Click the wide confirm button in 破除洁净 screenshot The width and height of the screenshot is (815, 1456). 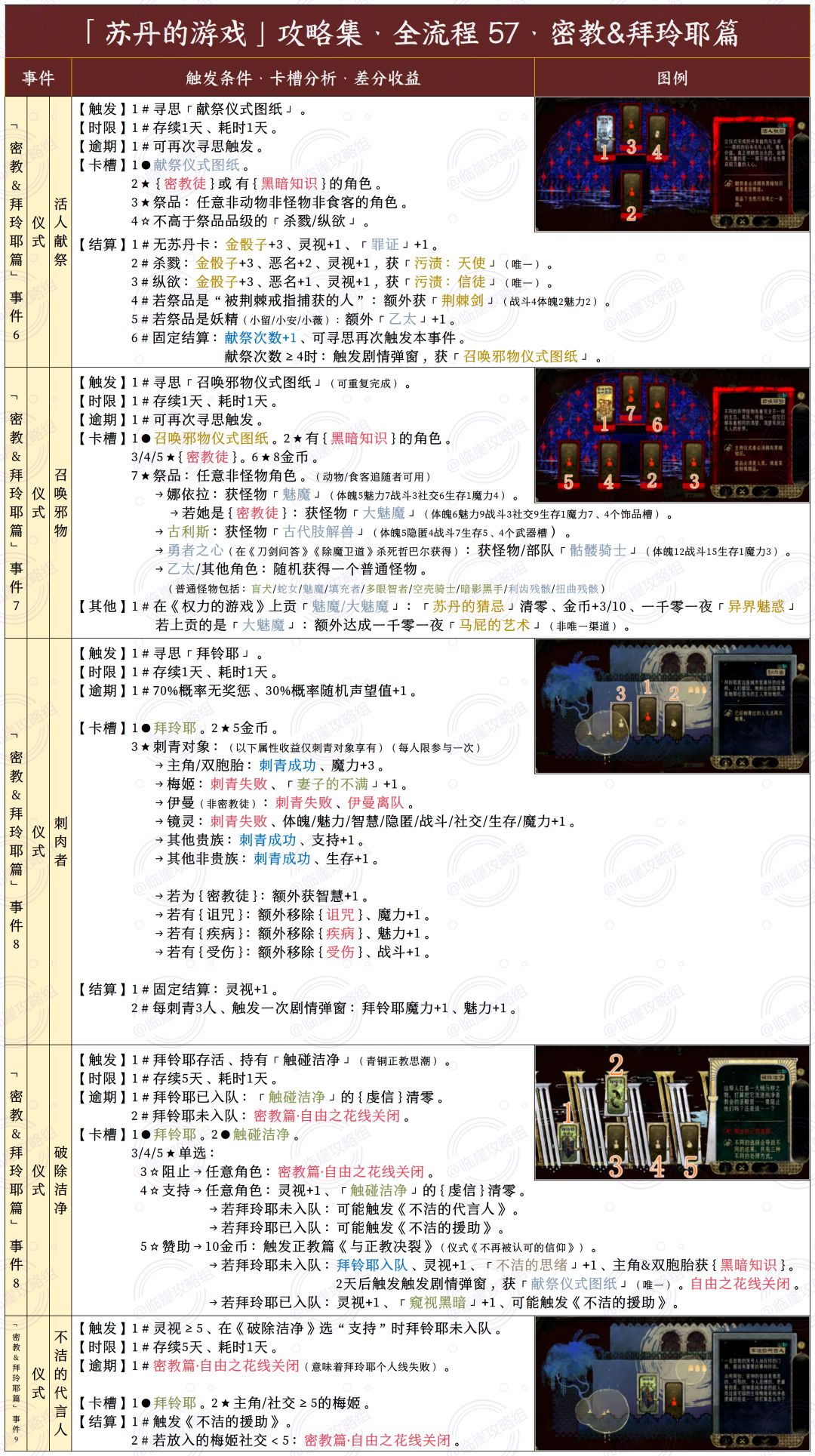[764, 1167]
